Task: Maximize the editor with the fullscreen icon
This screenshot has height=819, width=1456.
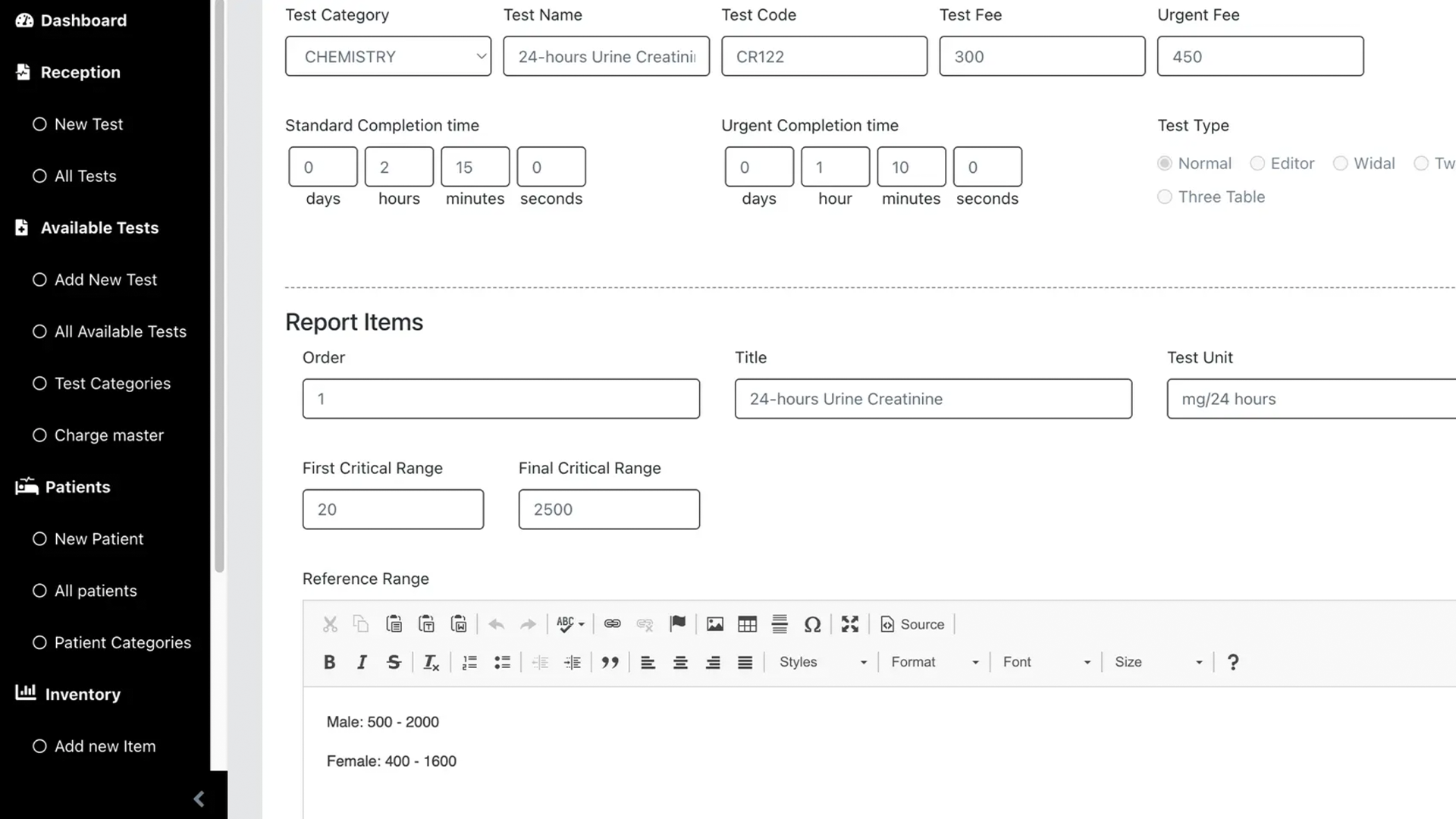Action: 850,624
